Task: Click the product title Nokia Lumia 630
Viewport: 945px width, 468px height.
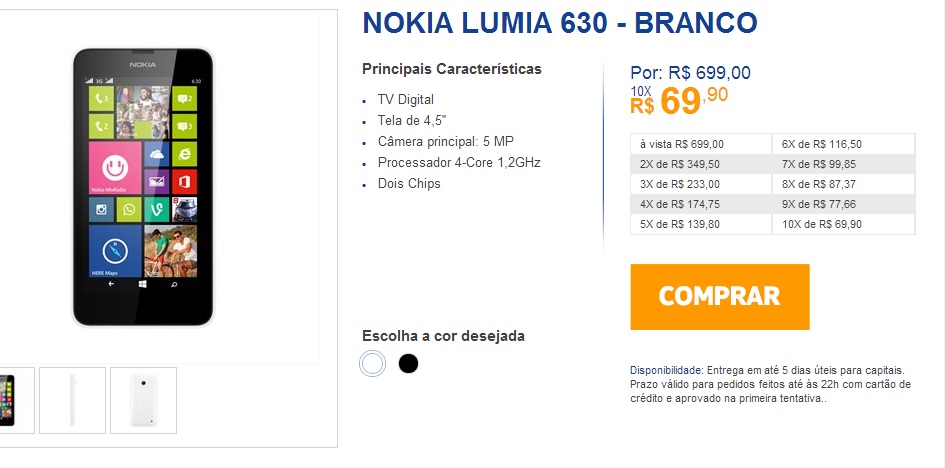Action: point(559,23)
